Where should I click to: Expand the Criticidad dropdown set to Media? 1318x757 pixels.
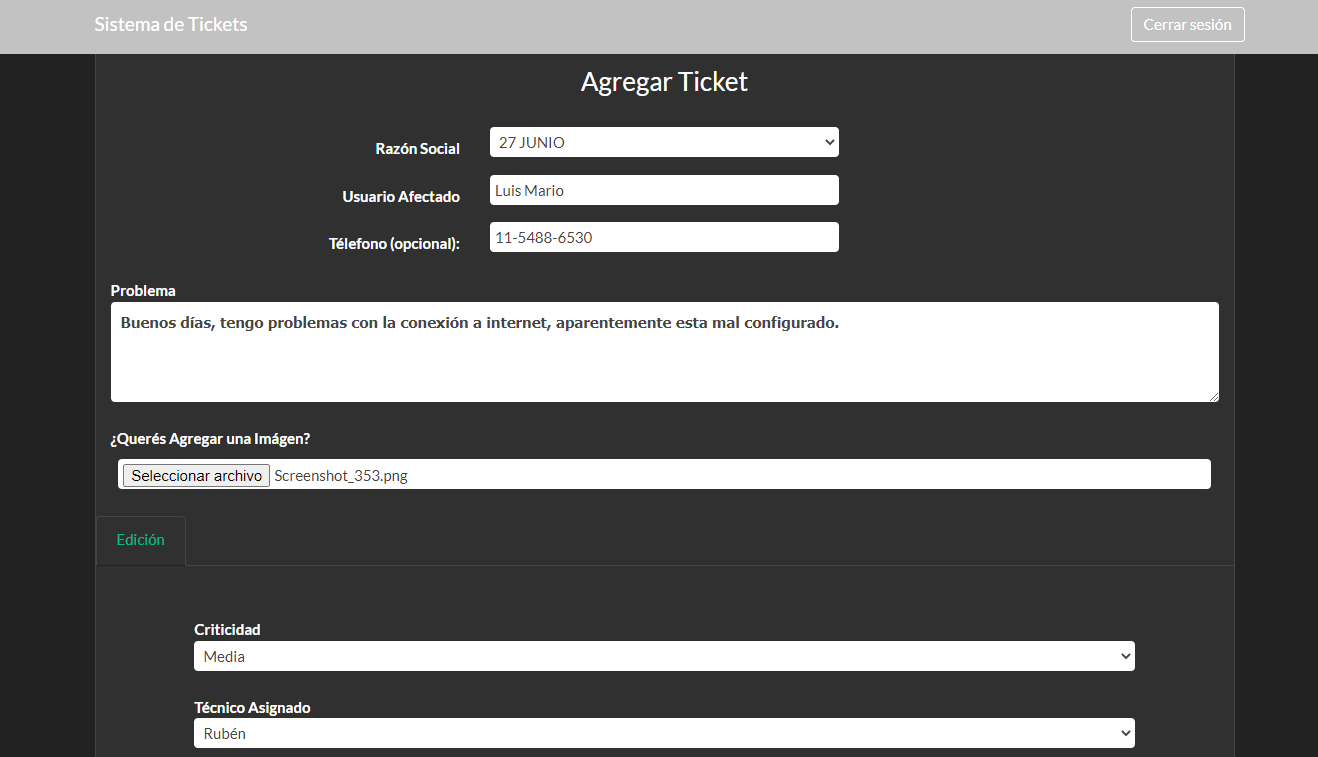point(663,657)
